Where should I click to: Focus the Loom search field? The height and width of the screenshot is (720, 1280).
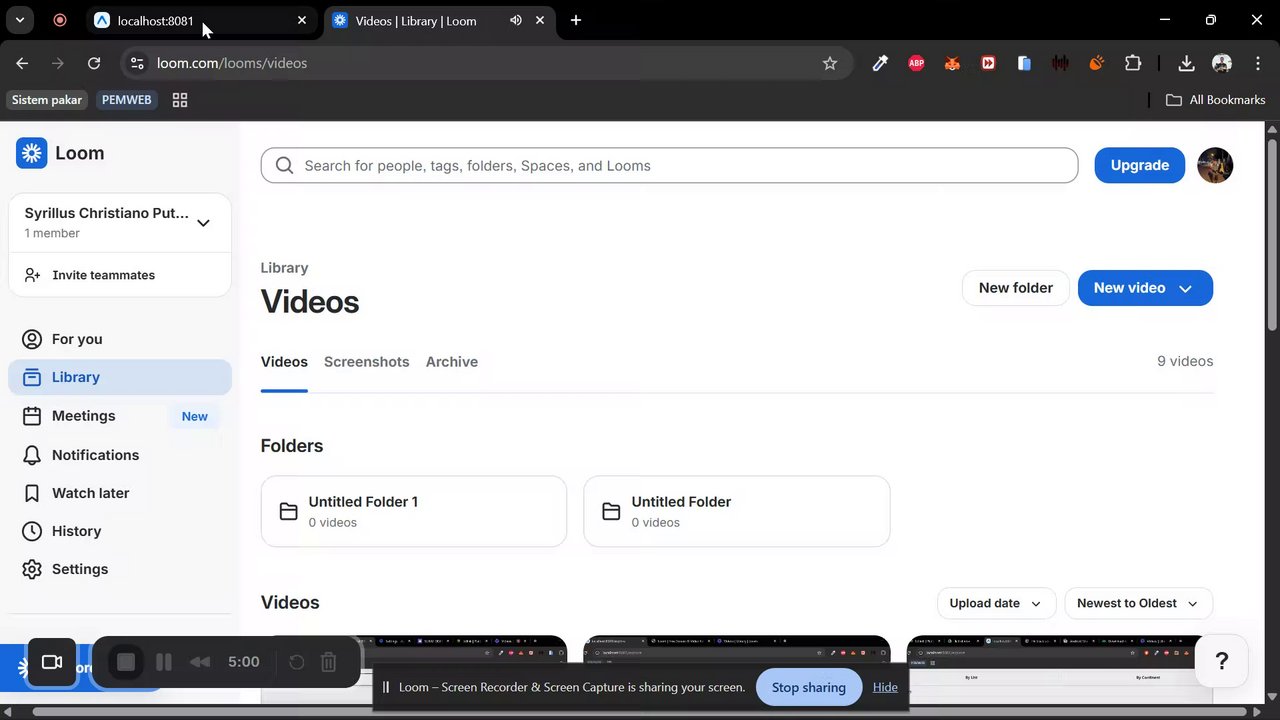(669, 166)
